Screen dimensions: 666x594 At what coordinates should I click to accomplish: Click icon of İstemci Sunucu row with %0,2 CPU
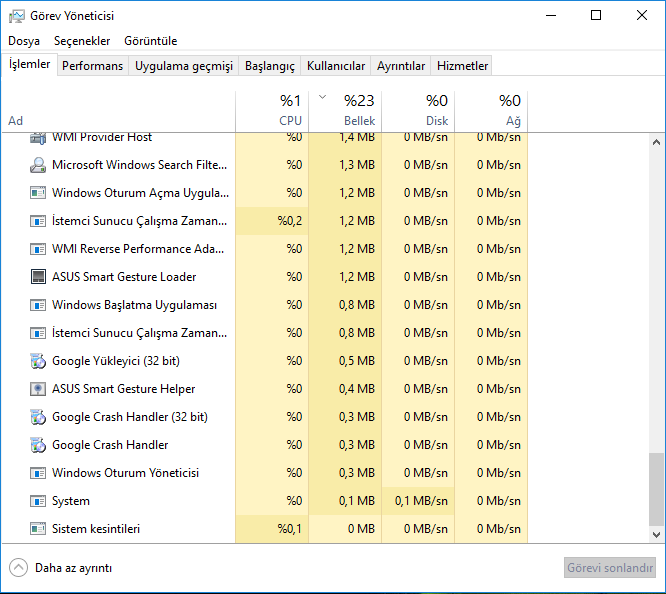(38, 221)
